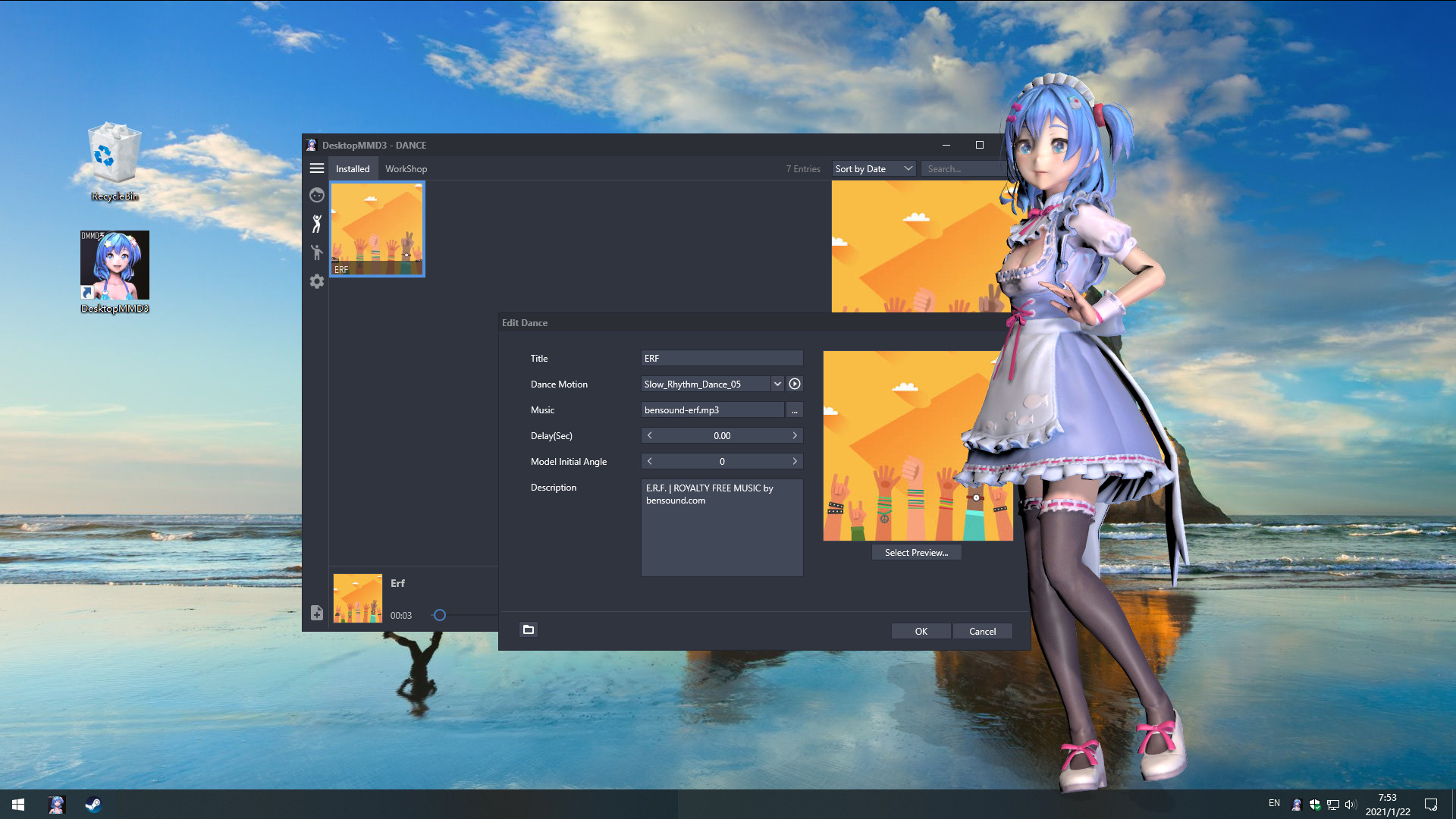Browse for a music file with the ellipsis button
The height and width of the screenshot is (819, 1456).
[x=794, y=409]
